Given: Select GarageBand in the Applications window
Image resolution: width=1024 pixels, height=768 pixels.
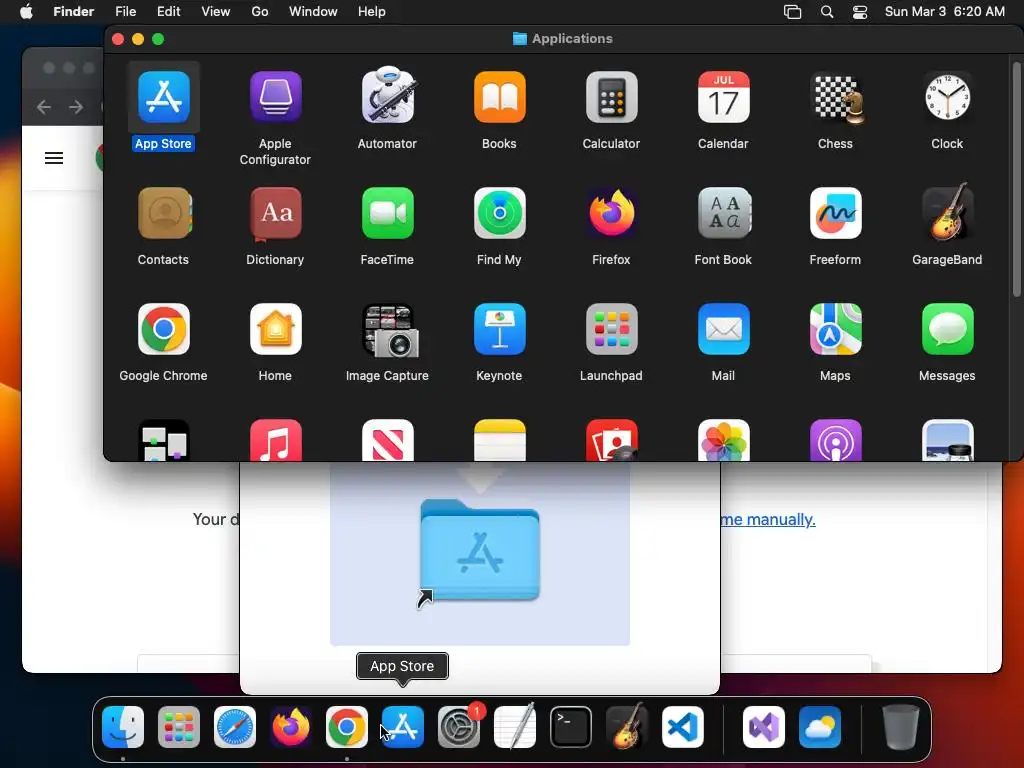Looking at the screenshot, I should click(x=948, y=212).
